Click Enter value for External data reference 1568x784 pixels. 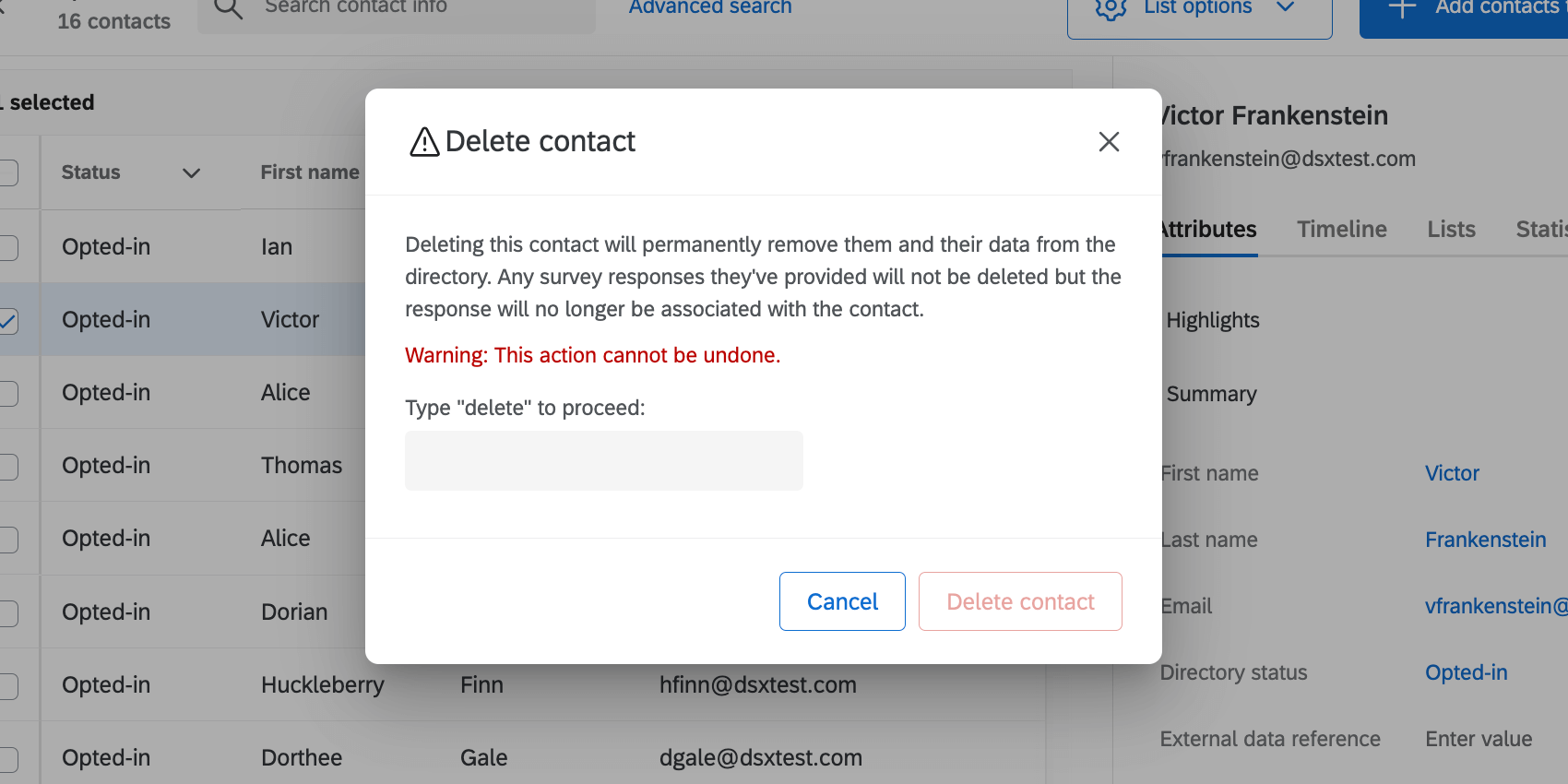coord(1478,739)
